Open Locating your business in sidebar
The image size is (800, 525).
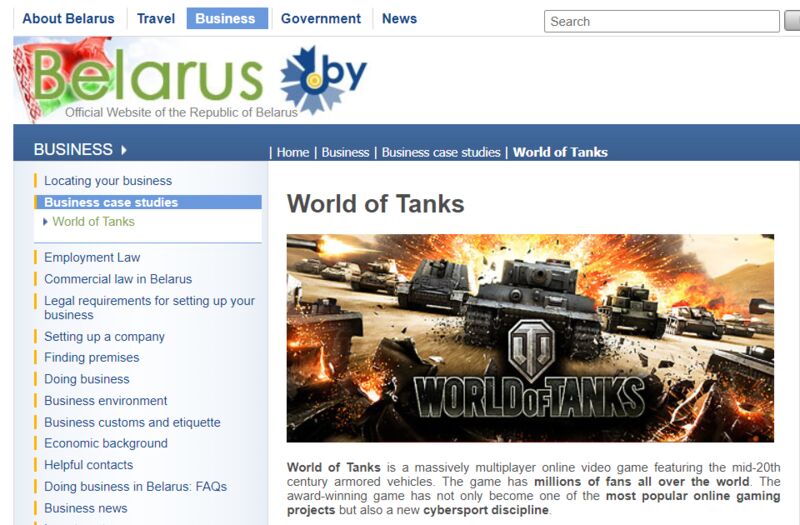[108, 181]
